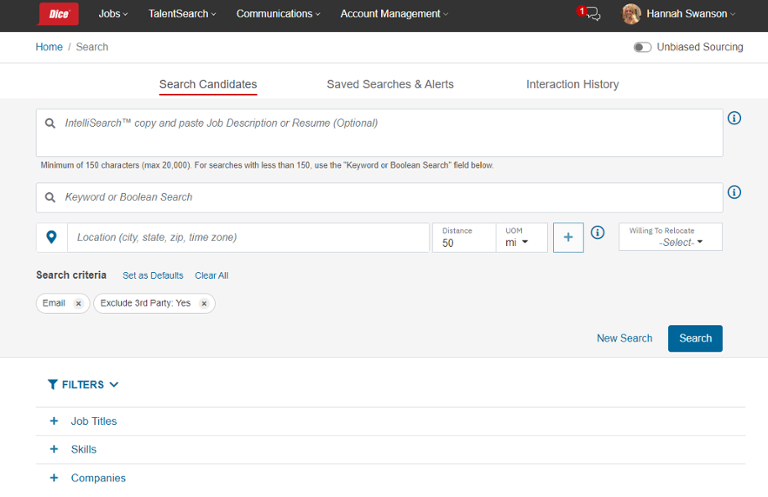Click the Keyword or Boolean Search field
This screenshot has height=497, width=768.
click(390, 198)
